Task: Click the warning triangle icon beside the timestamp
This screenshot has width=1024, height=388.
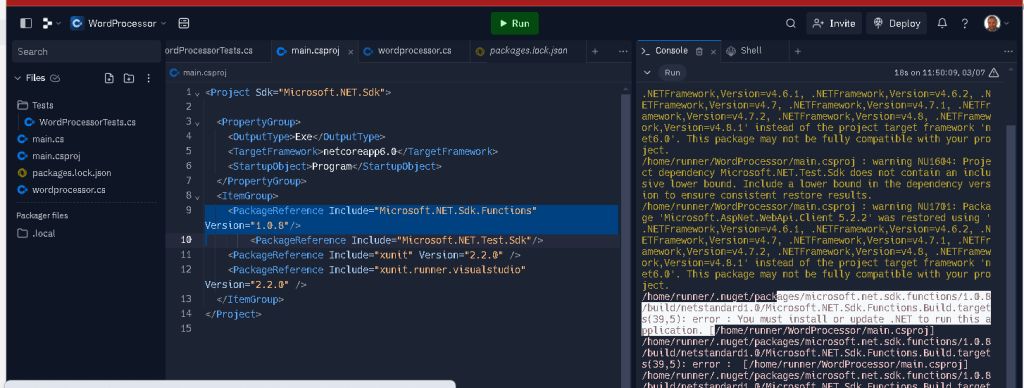Action: tap(993, 73)
